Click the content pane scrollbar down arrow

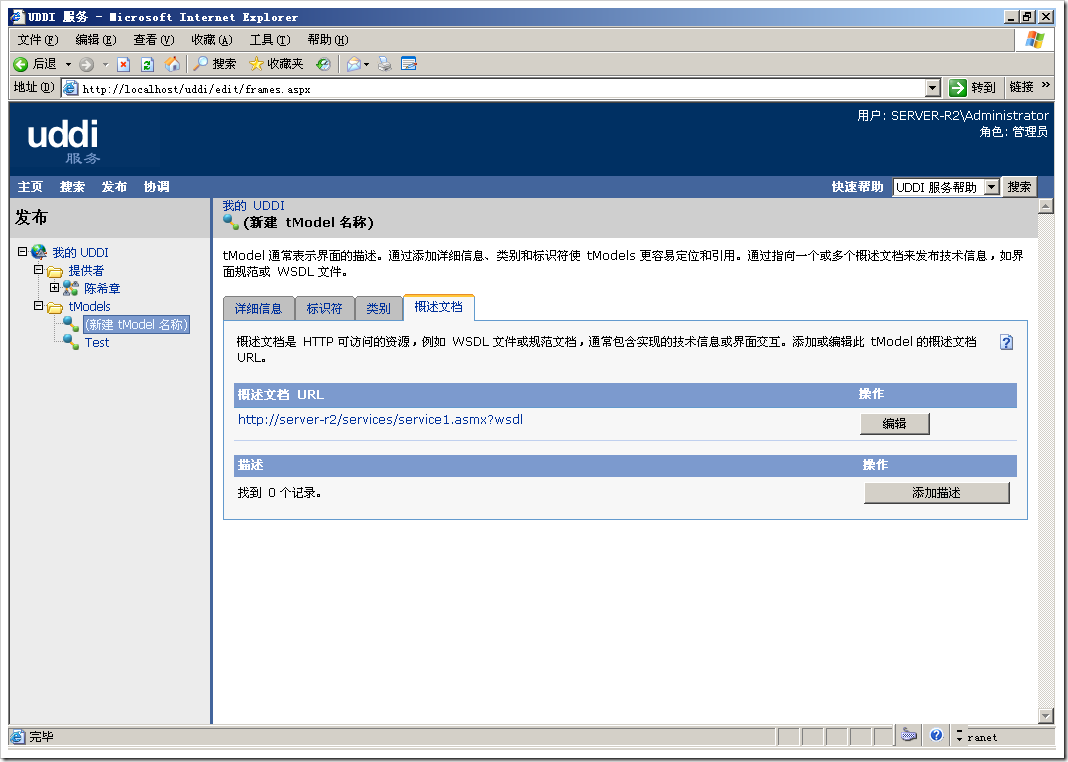point(1046,716)
